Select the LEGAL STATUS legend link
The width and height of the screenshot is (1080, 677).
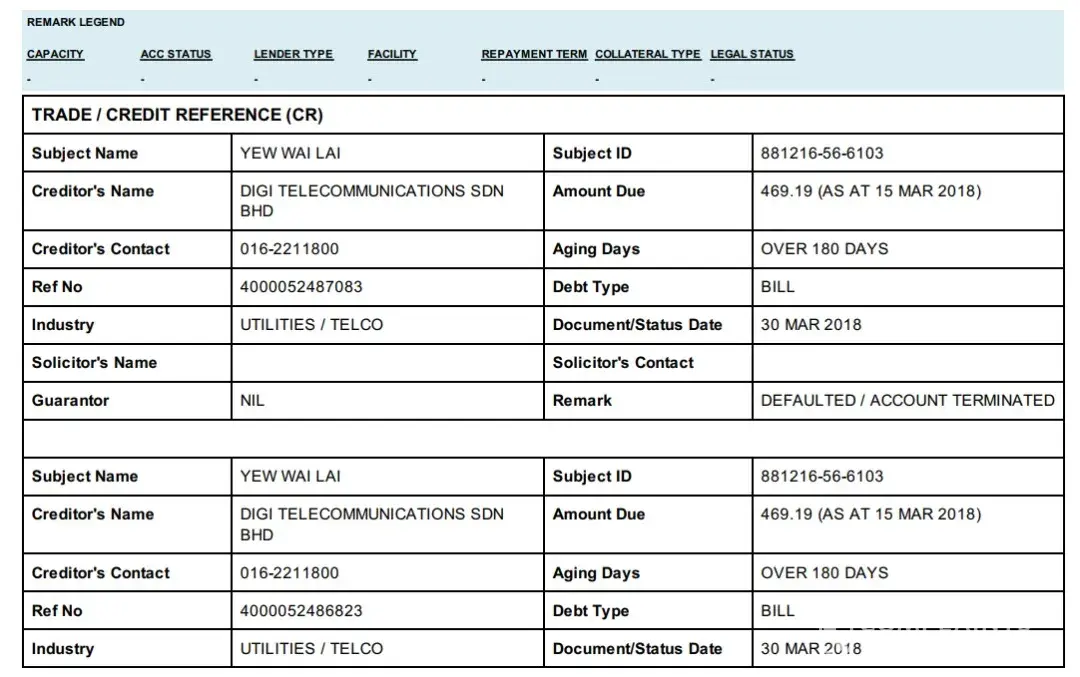752,54
